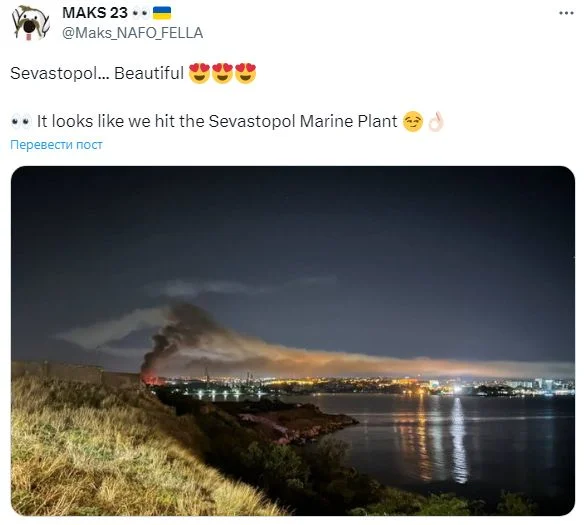Click the eyes emoji before "It looks"
Screen dimensions: 587x525
[x=21, y=122]
